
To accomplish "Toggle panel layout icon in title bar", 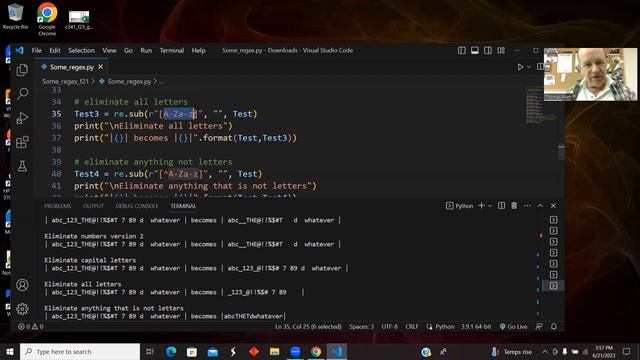I will coord(475,50).
